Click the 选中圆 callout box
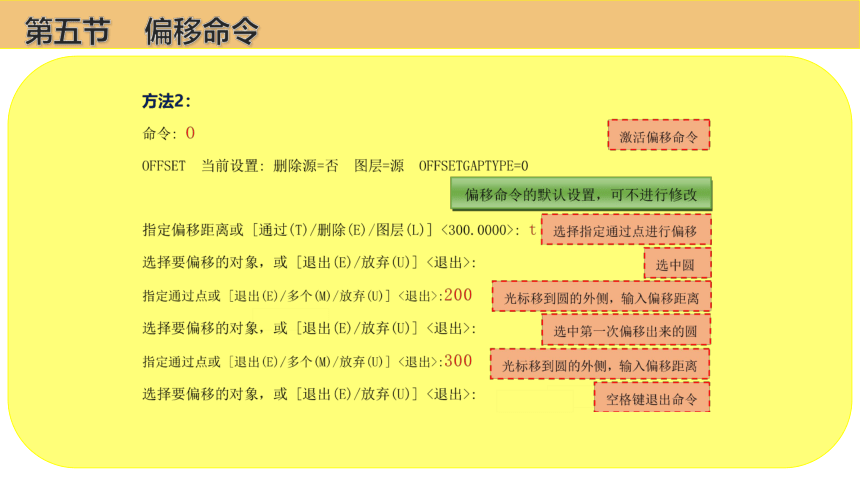This screenshot has width=860, height=484. click(x=677, y=264)
